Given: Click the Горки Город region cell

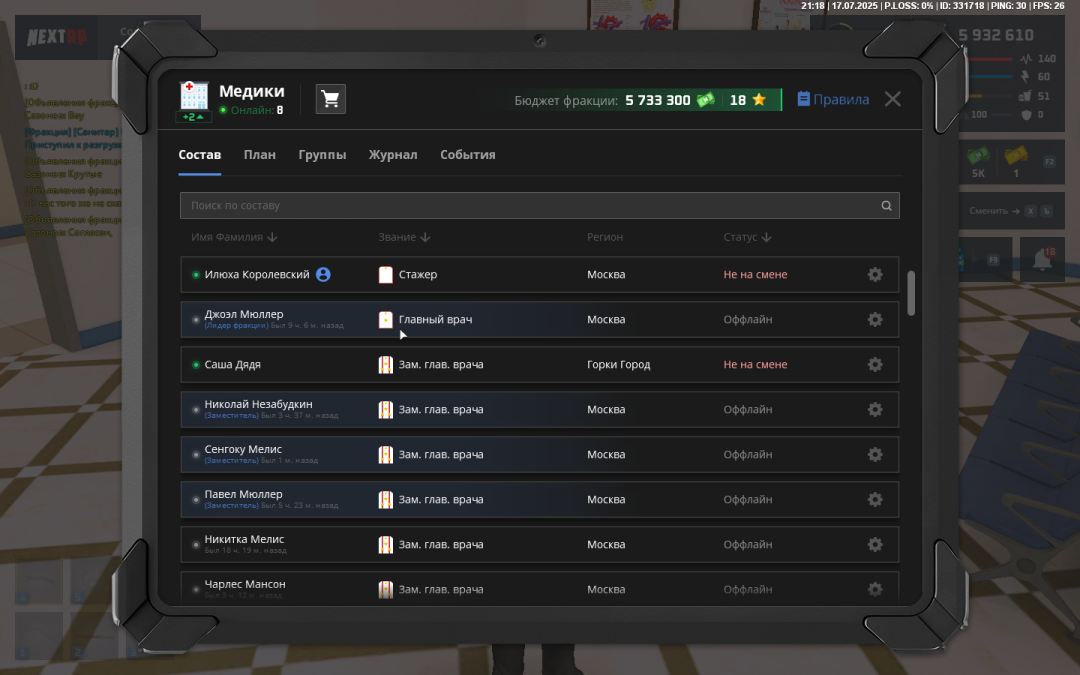Looking at the screenshot, I should pyautogui.click(x=619, y=364).
